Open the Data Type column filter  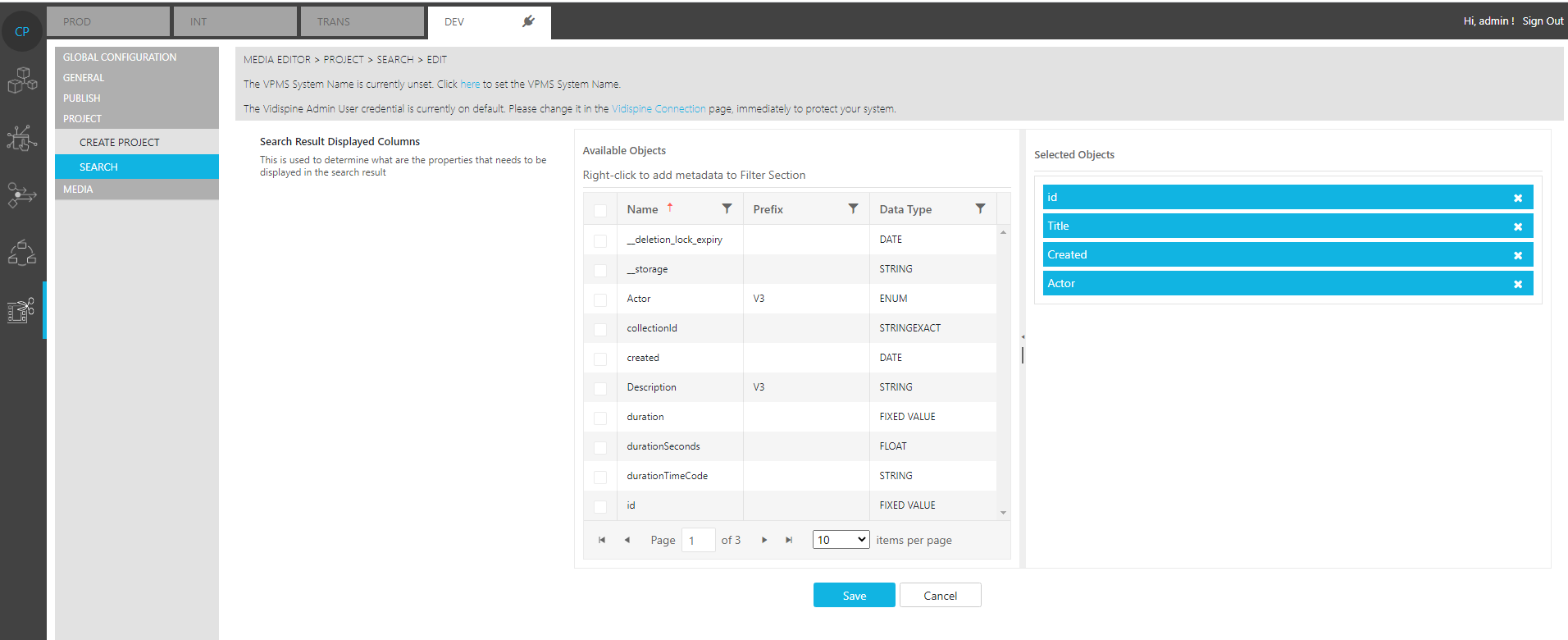[x=980, y=209]
